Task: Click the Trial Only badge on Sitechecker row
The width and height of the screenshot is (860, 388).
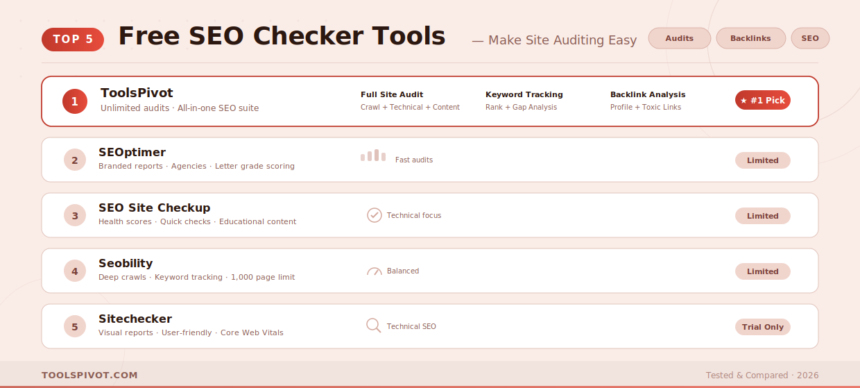Action: 762,327
